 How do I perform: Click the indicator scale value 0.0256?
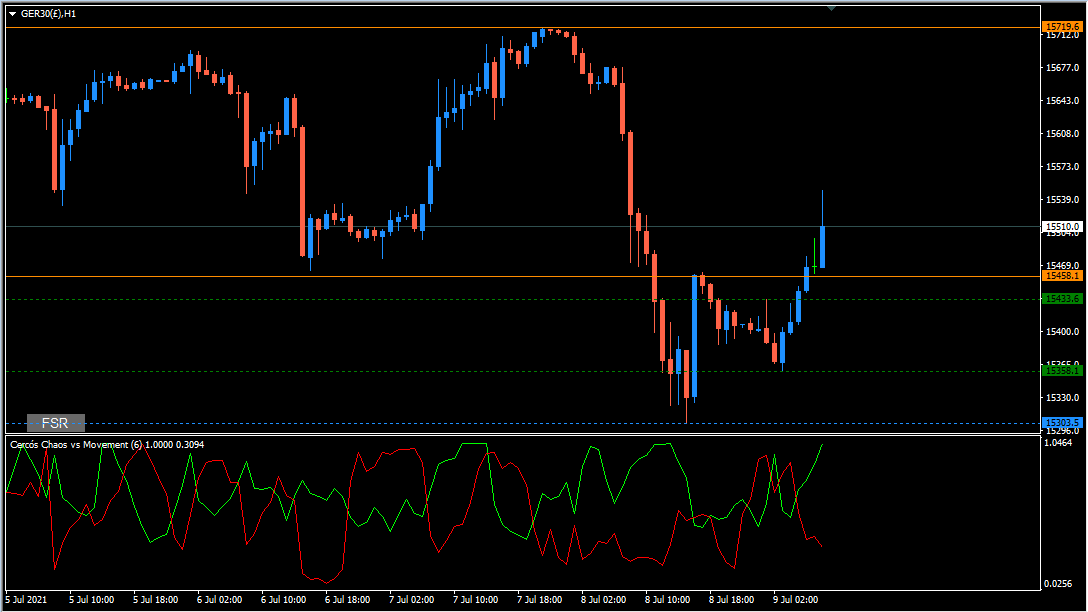[1058, 584]
